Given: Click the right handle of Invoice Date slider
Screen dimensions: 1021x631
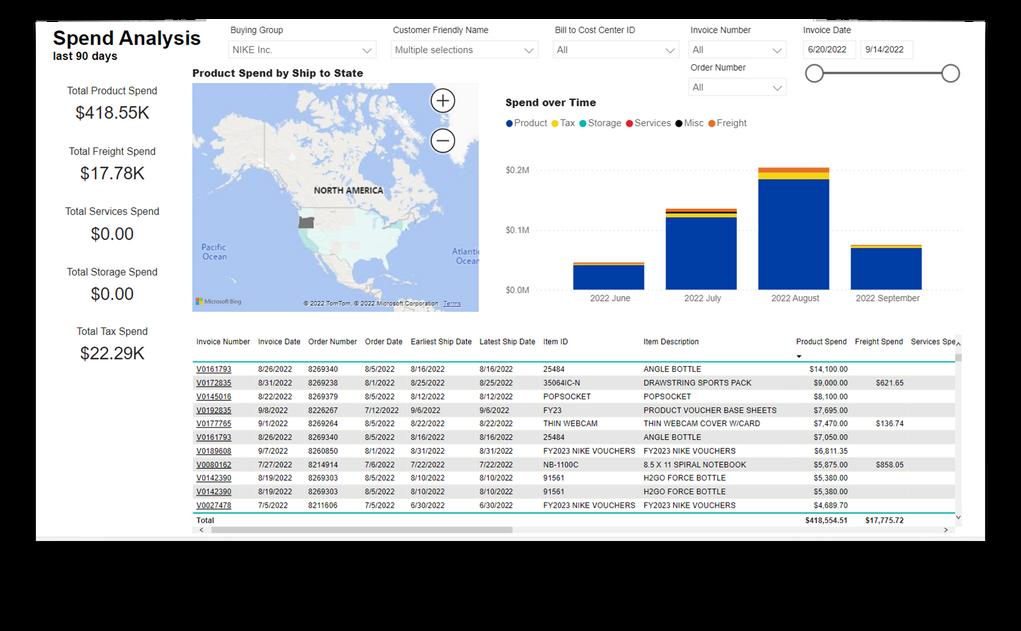Looking at the screenshot, I should (951, 74).
